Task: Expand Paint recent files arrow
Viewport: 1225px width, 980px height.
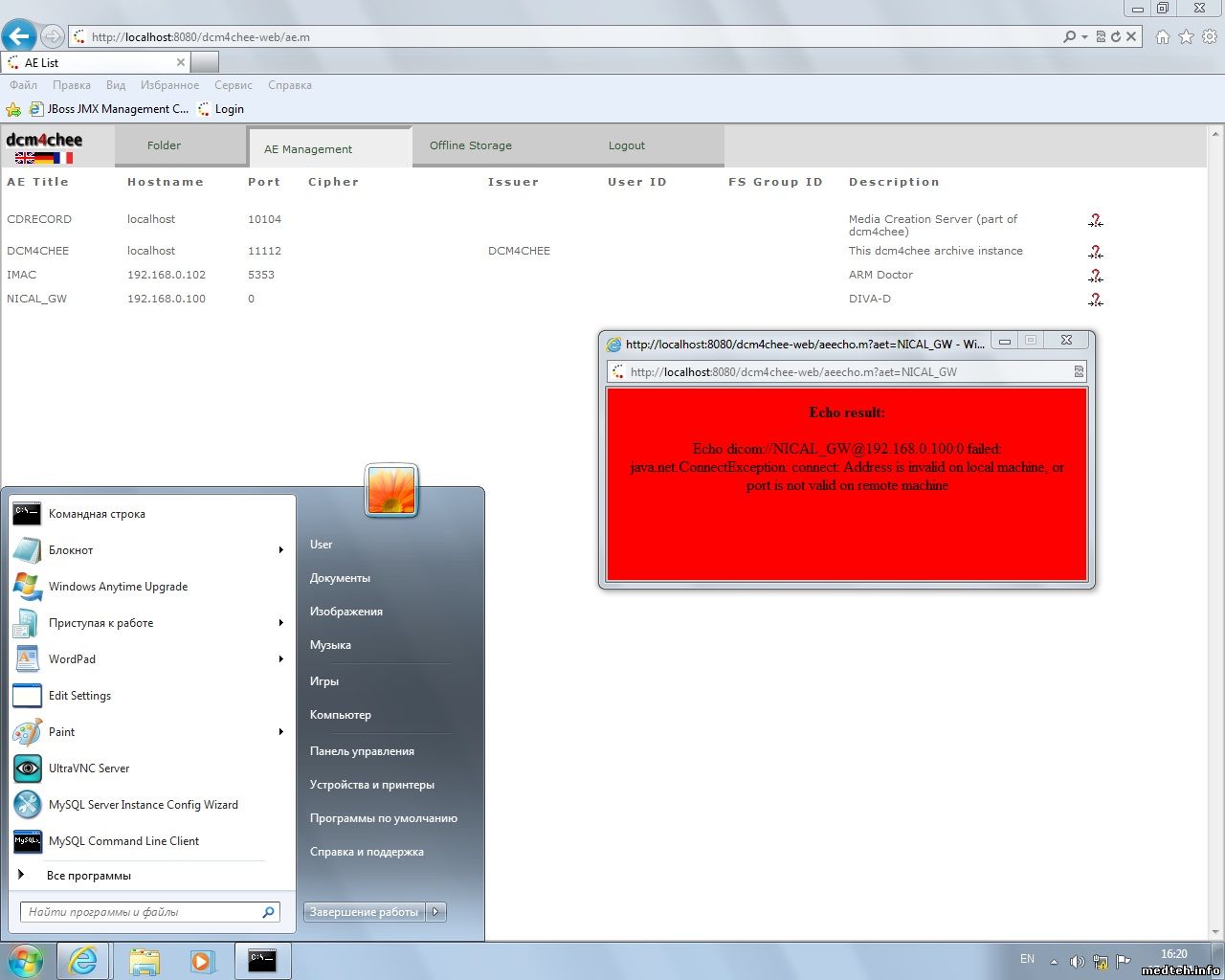Action: pyautogui.click(x=280, y=732)
